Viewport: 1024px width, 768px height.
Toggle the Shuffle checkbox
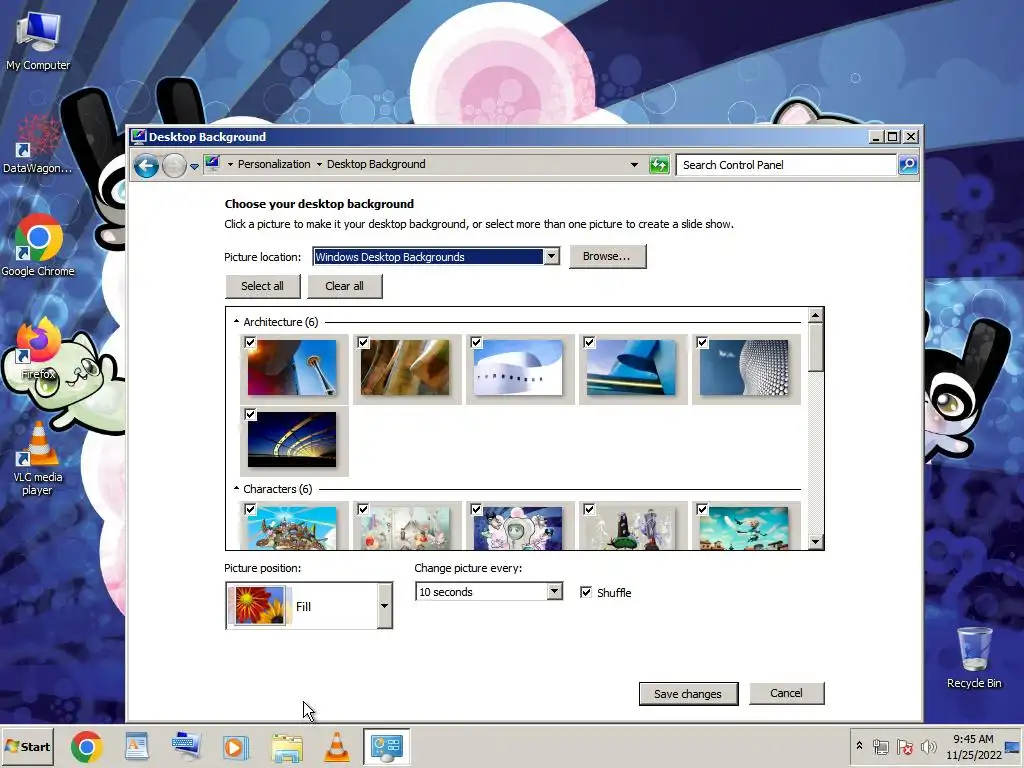point(586,592)
